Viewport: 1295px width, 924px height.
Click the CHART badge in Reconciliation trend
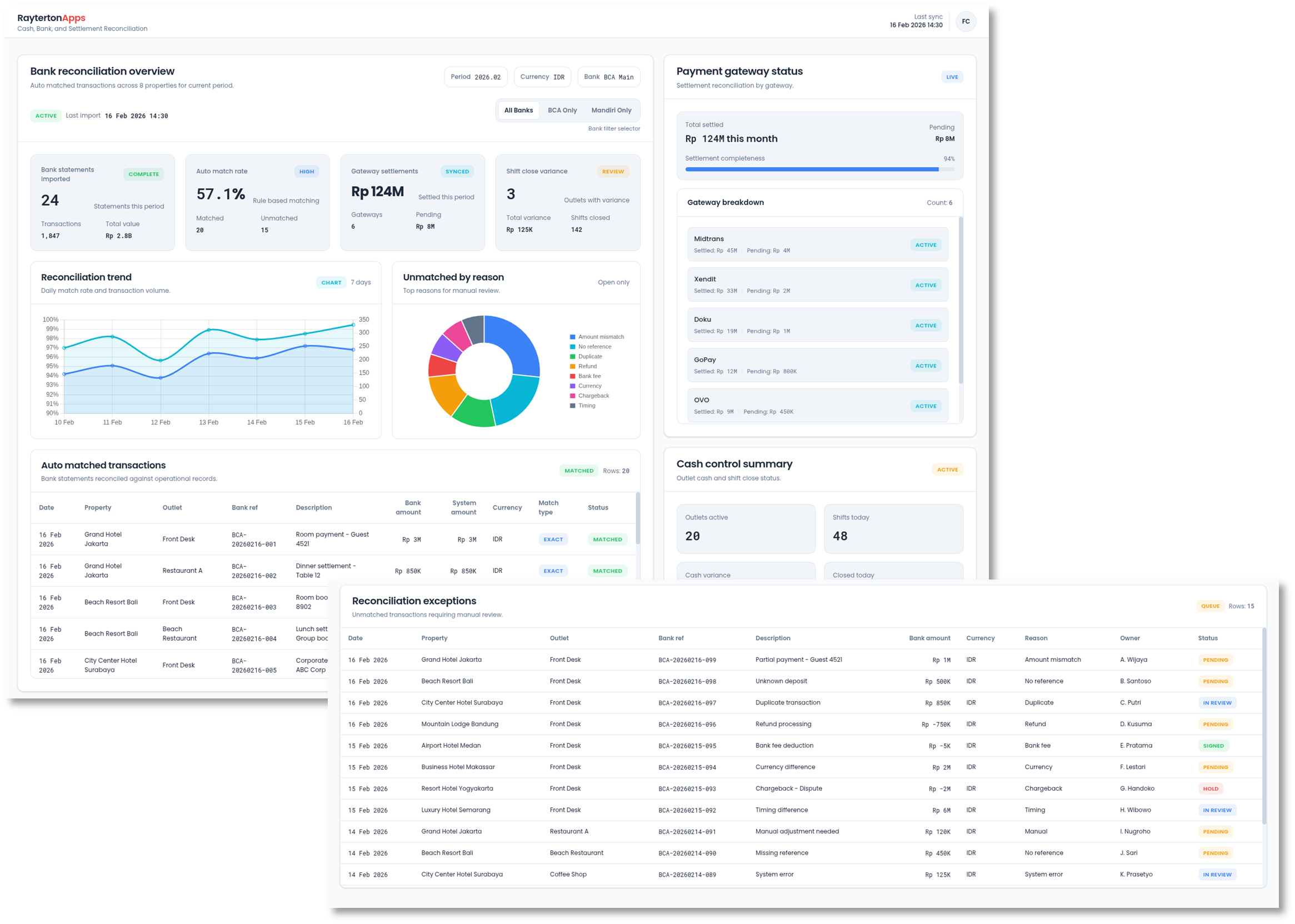[x=331, y=283]
